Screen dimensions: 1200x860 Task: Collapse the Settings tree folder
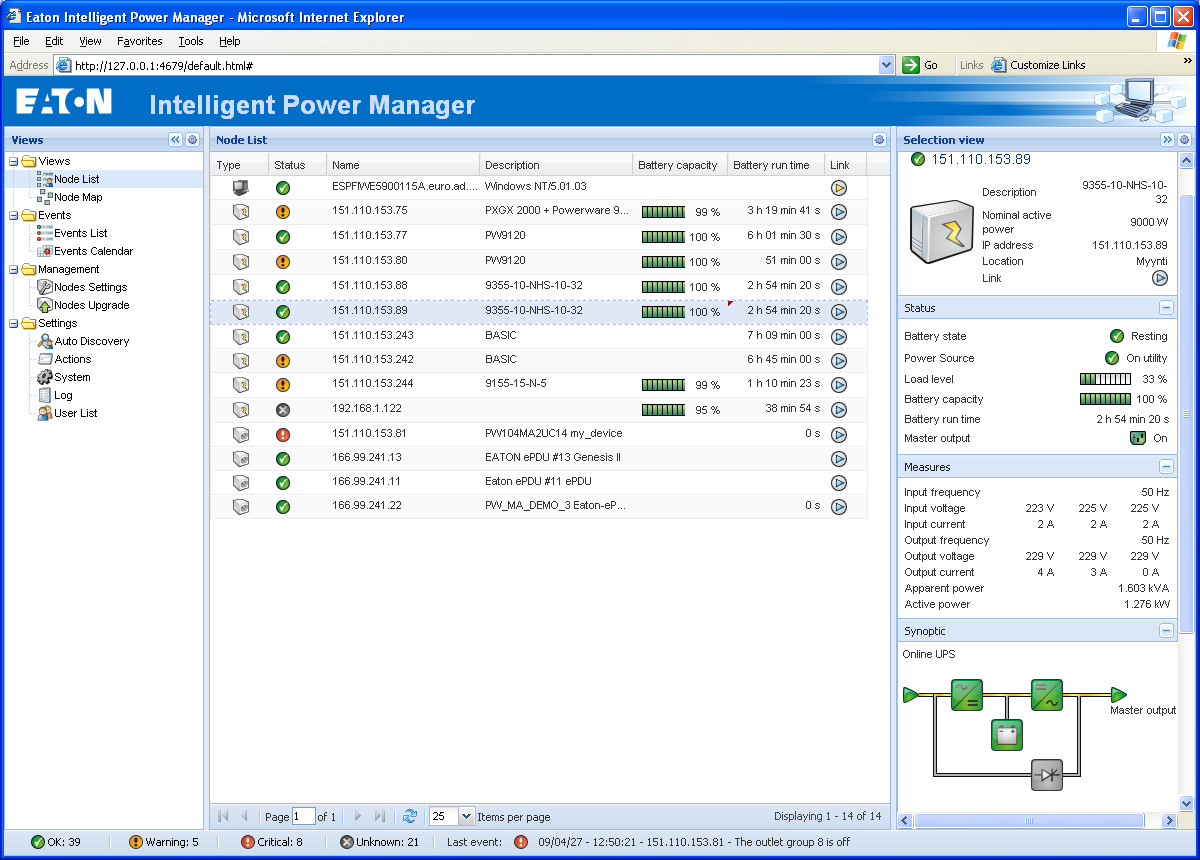14,323
